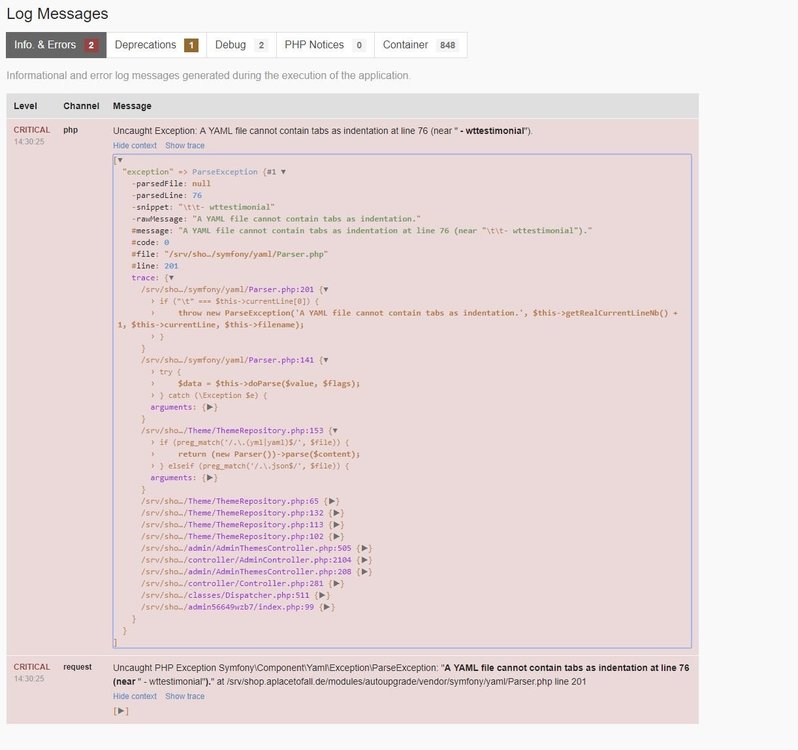Expand the ThemeRepository.php:132 frame

[x=336, y=513]
